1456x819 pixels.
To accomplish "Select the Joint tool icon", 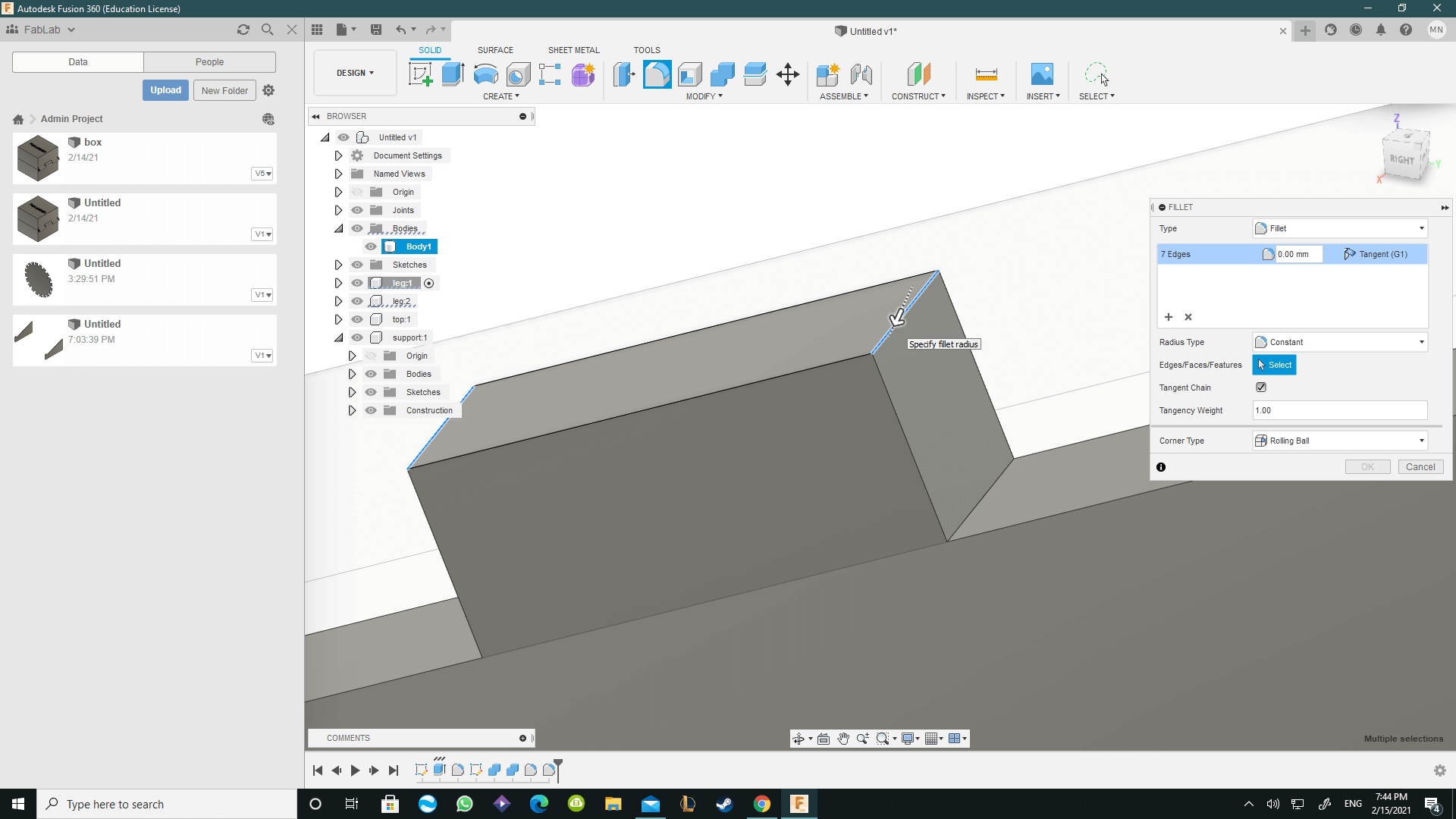I will coord(861,74).
